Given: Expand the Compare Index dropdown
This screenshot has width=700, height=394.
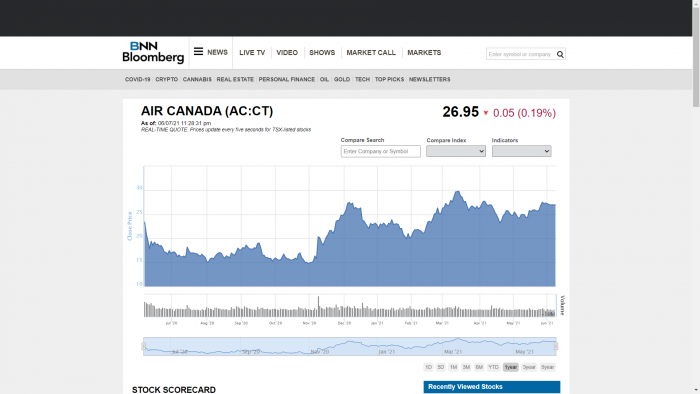Looking at the screenshot, I should tap(456, 151).
